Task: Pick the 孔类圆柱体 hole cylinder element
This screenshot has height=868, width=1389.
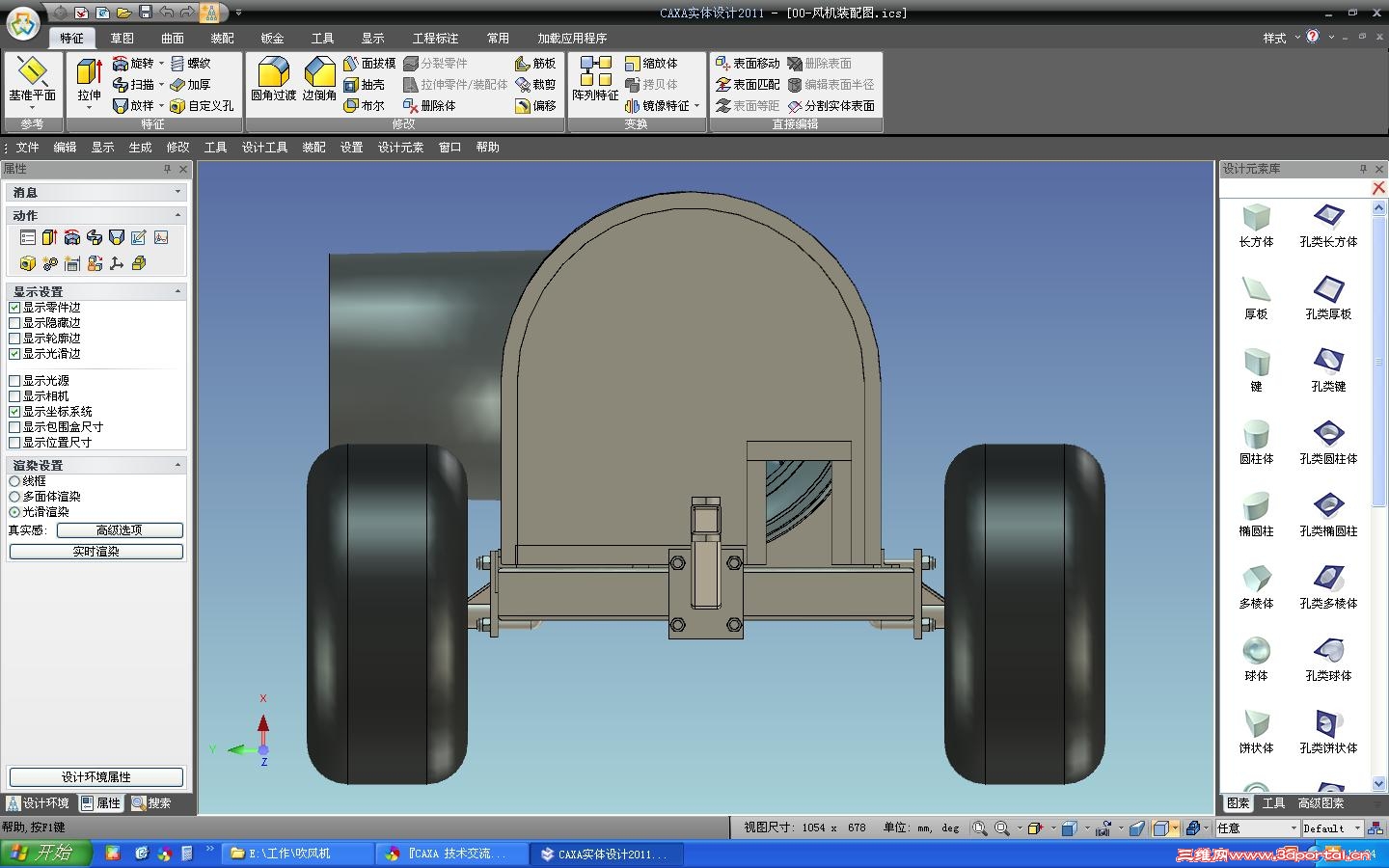Action: [1328, 443]
